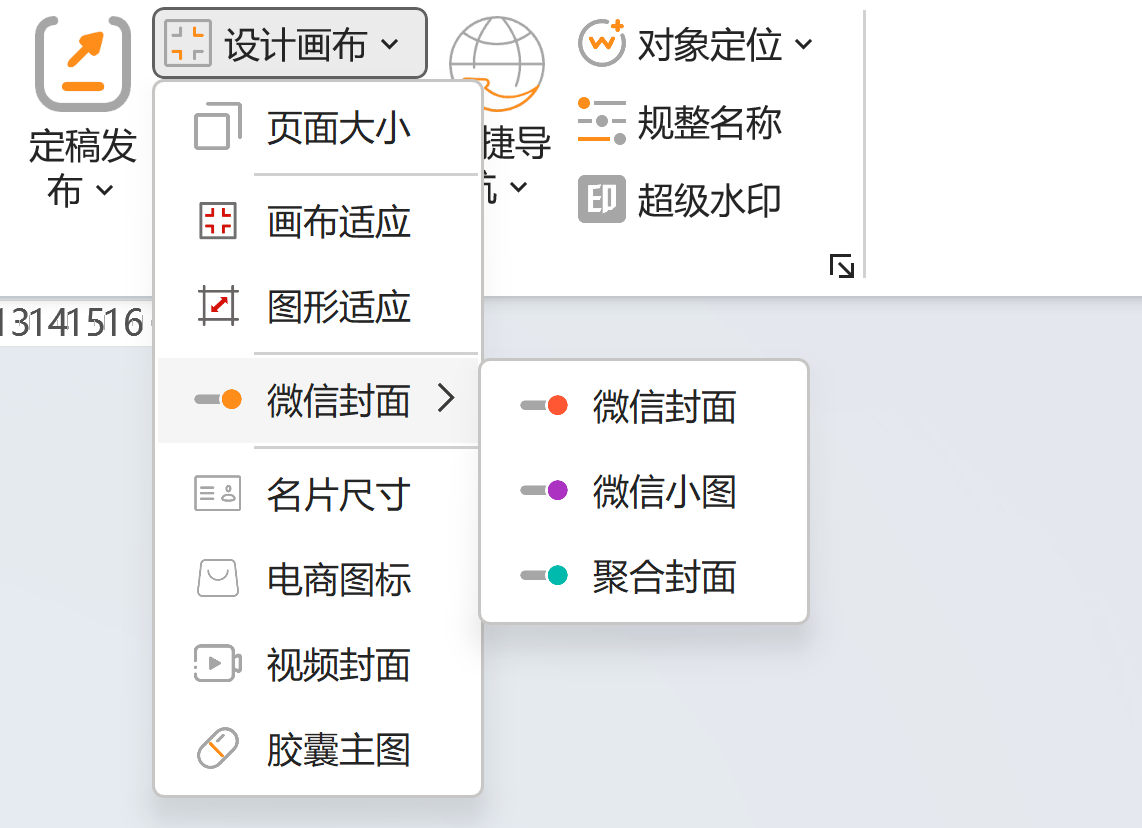Expand the 微信封面 submenu arrow

point(446,400)
